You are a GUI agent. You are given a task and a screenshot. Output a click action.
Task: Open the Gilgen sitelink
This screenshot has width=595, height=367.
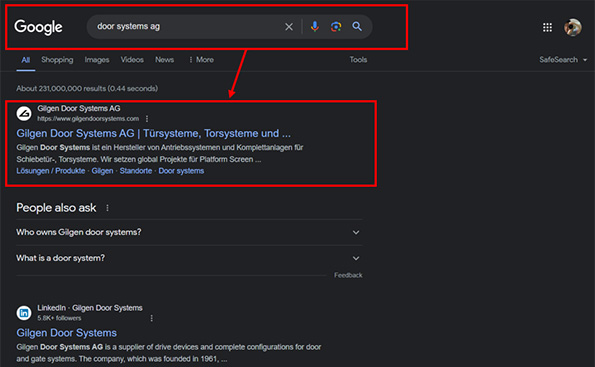pyautogui.click(x=102, y=171)
